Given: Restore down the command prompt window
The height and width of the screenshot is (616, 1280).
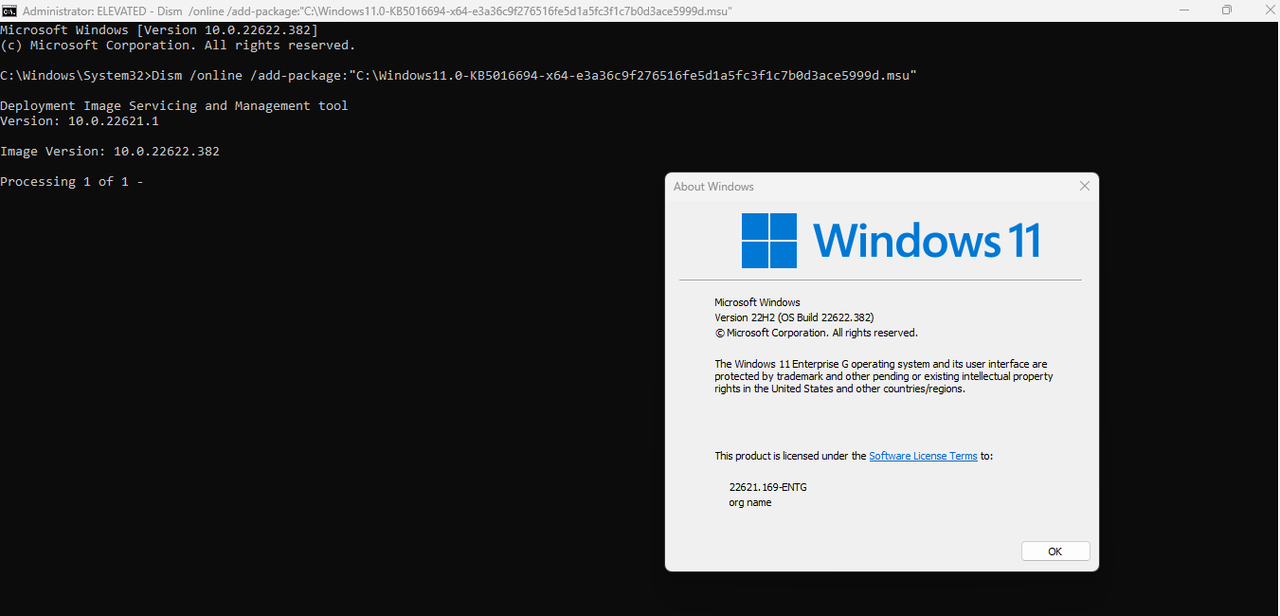Looking at the screenshot, I should point(1227,10).
